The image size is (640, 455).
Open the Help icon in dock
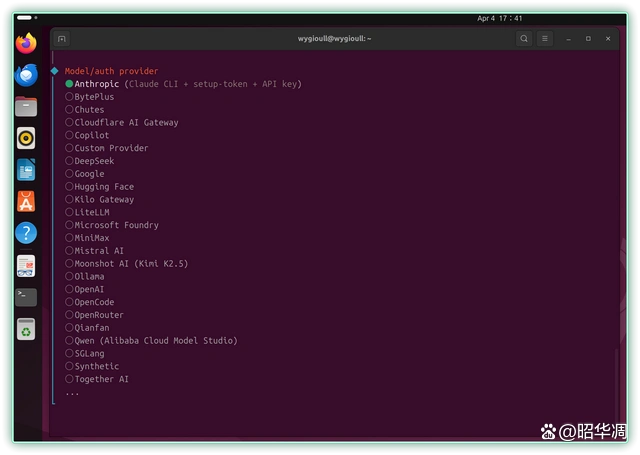26,233
